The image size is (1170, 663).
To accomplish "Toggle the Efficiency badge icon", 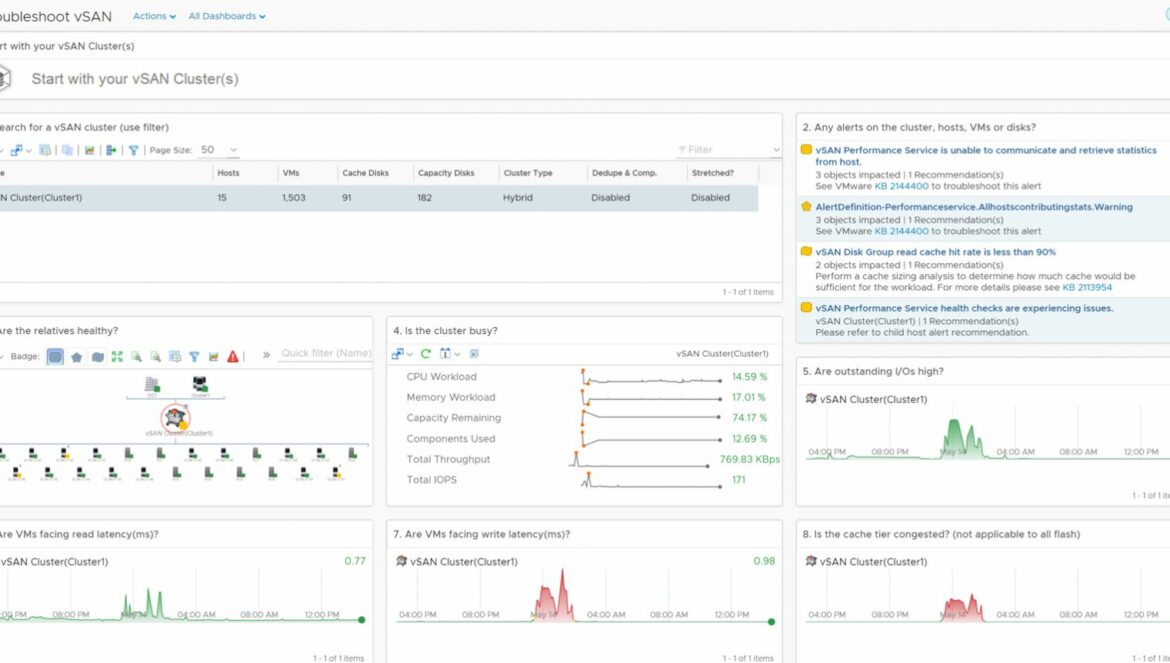I will pyautogui.click(x=98, y=356).
